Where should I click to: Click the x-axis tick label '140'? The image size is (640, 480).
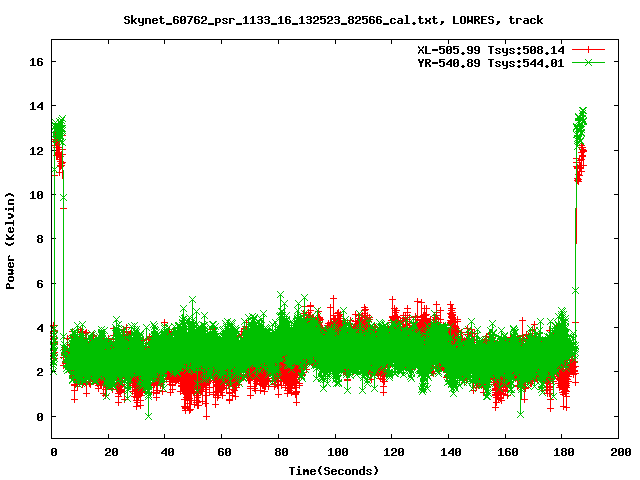[x=451, y=452]
